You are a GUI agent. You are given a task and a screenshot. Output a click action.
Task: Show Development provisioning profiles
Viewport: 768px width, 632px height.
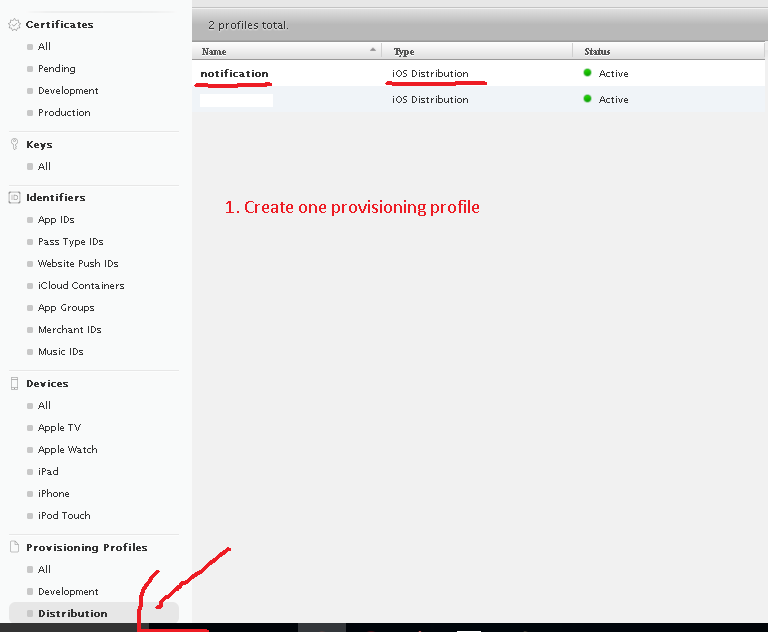click(68, 591)
